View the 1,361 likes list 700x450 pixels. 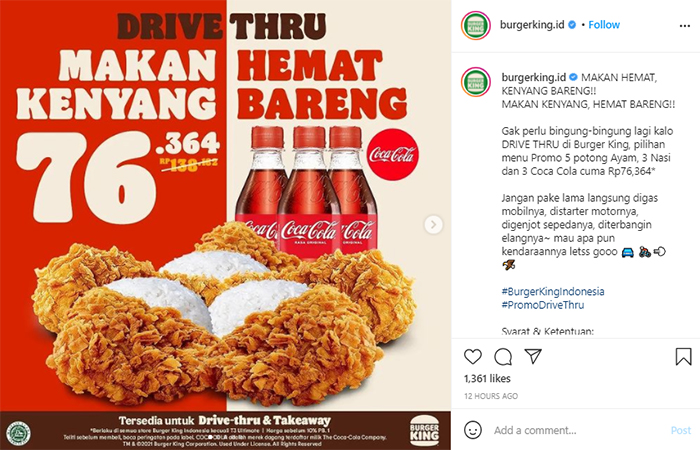(x=487, y=379)
